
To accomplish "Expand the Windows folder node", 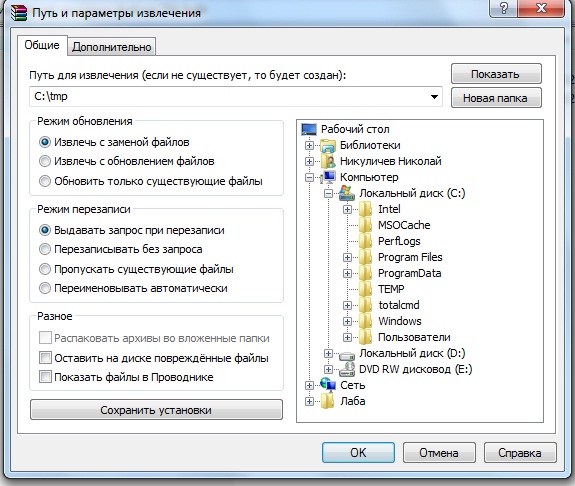I will tap(347, 322).
